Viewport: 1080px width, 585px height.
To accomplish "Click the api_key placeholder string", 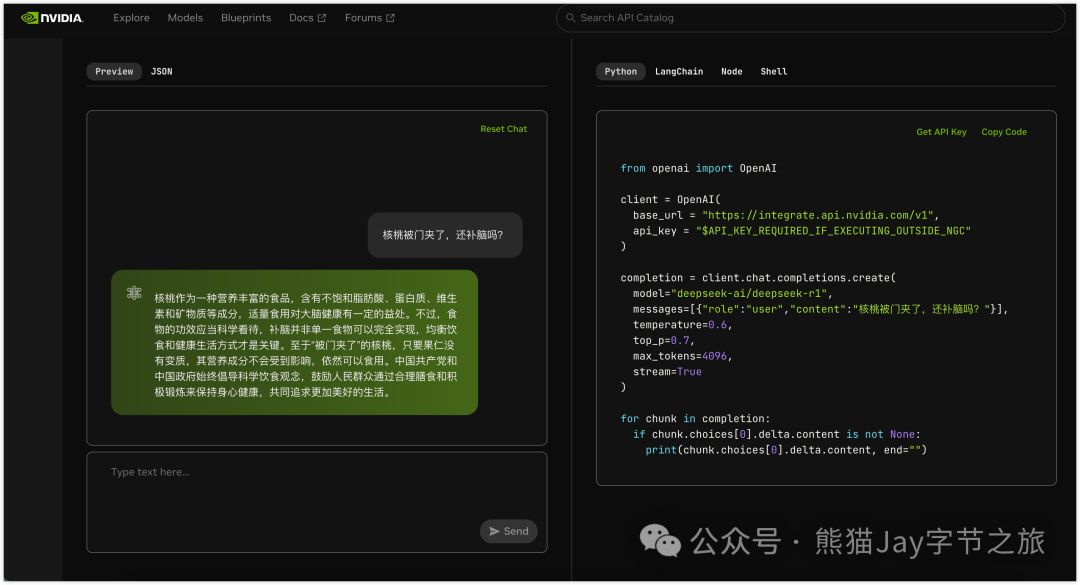I will tap(833, 231).
